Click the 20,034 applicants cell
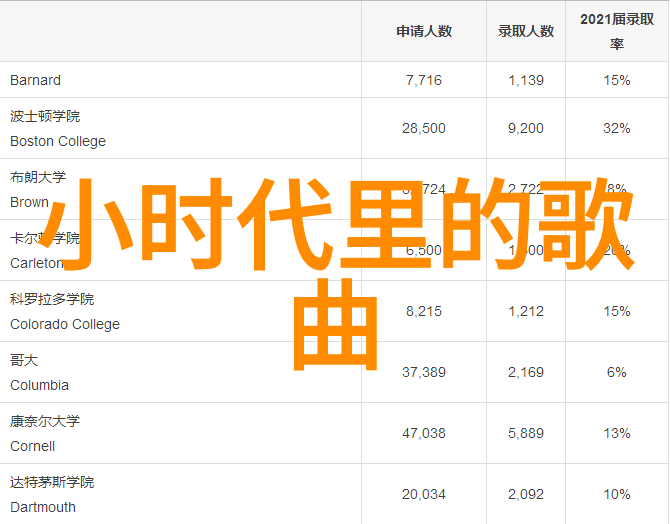Viewport: 670px width, 524px height. (424, 495)
